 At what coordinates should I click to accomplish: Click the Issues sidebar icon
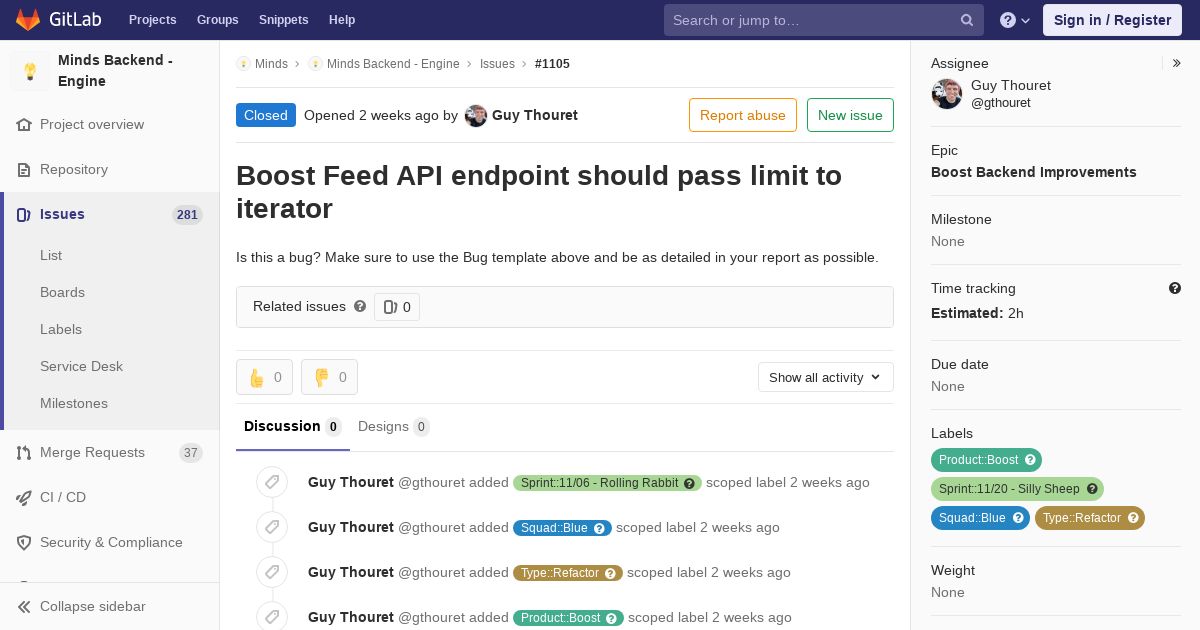click(x=24, y=215)
